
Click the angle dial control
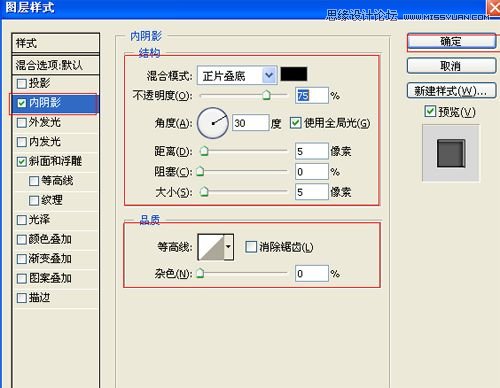tap(213, 123)
